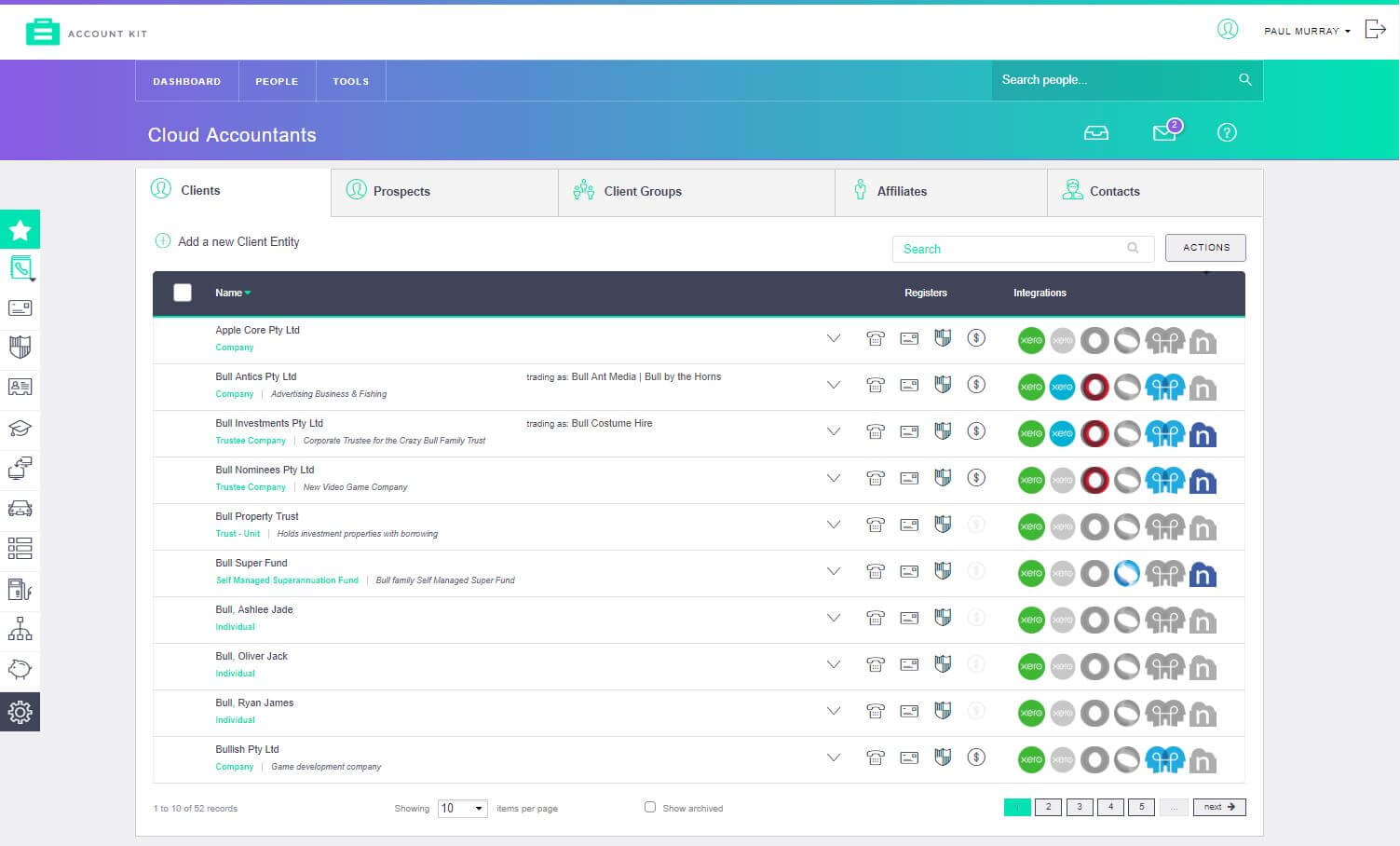Viewport: 1400px width, 846px height.
Task: Click the mail icon with notification badge
Action: pos(1164,132)
